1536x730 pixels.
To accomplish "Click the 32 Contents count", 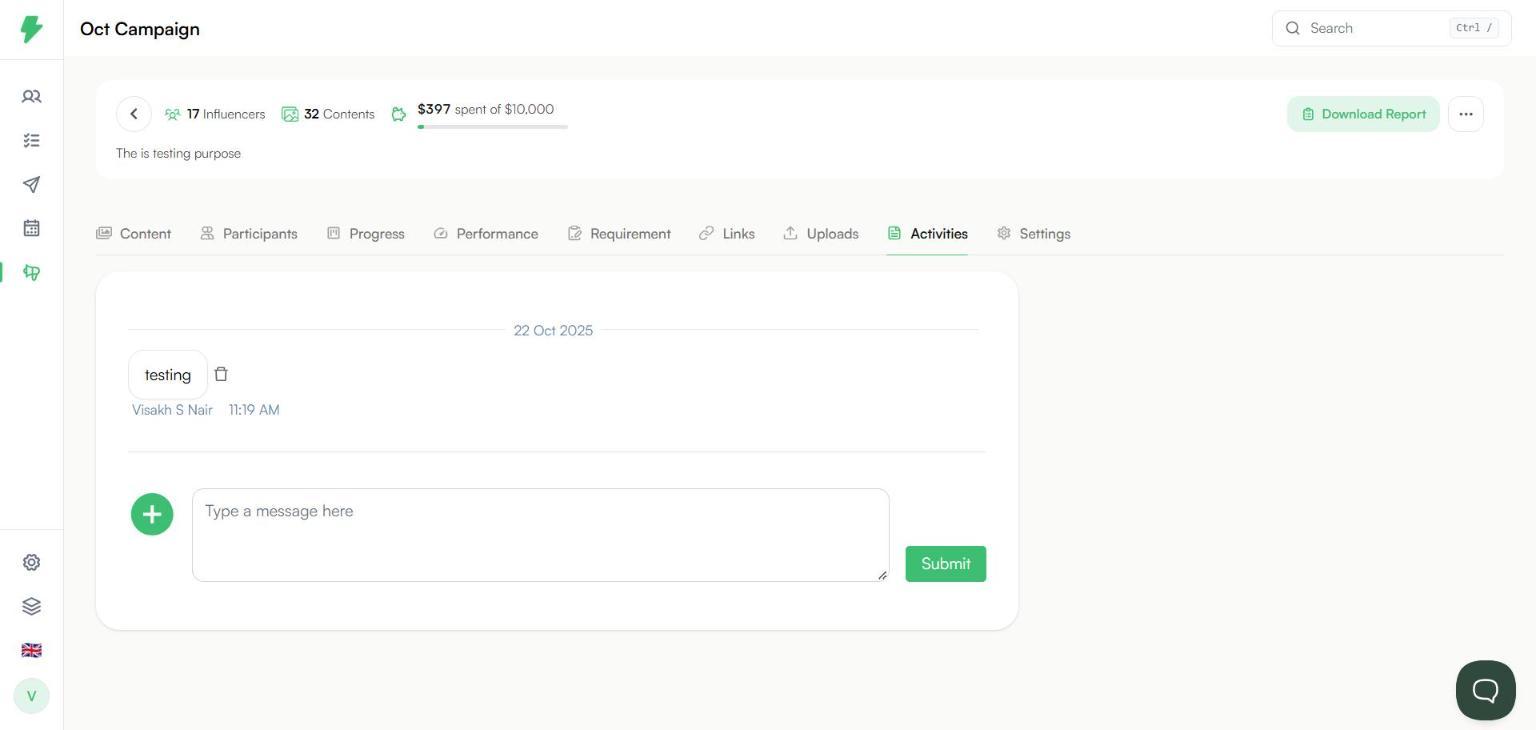I will [328, 114].
